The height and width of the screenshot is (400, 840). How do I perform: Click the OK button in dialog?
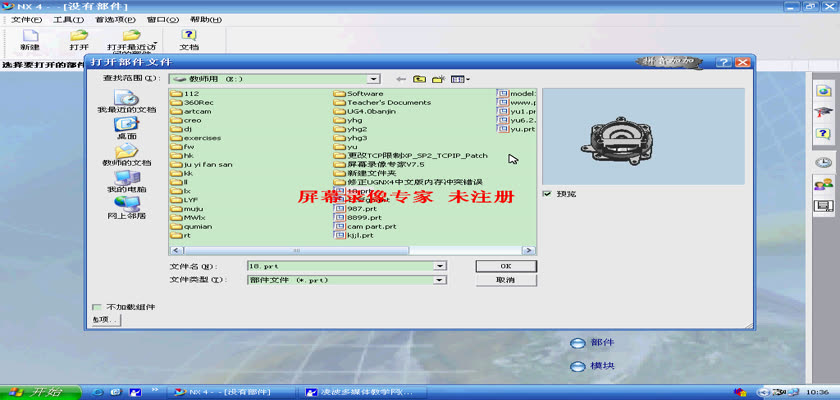click(x=506, y=266)
